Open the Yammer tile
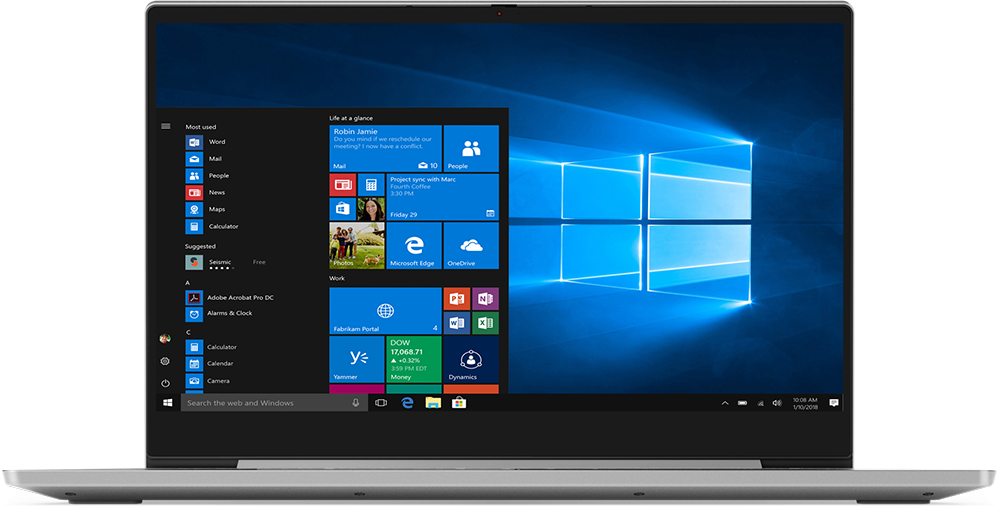This screenshot has width=1000, height=506. pos(357,359)
